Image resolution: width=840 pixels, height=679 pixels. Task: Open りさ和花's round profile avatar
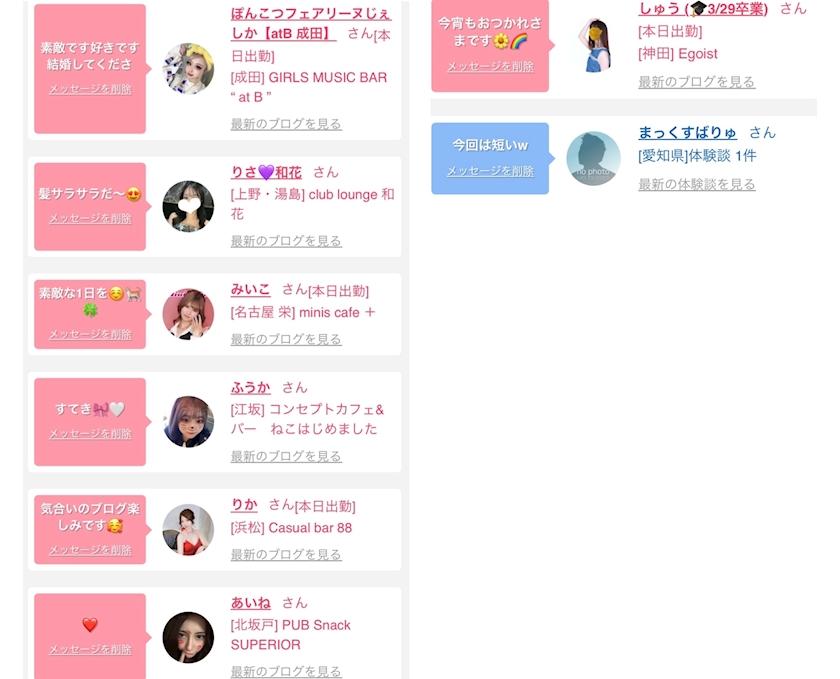[188, 207]
